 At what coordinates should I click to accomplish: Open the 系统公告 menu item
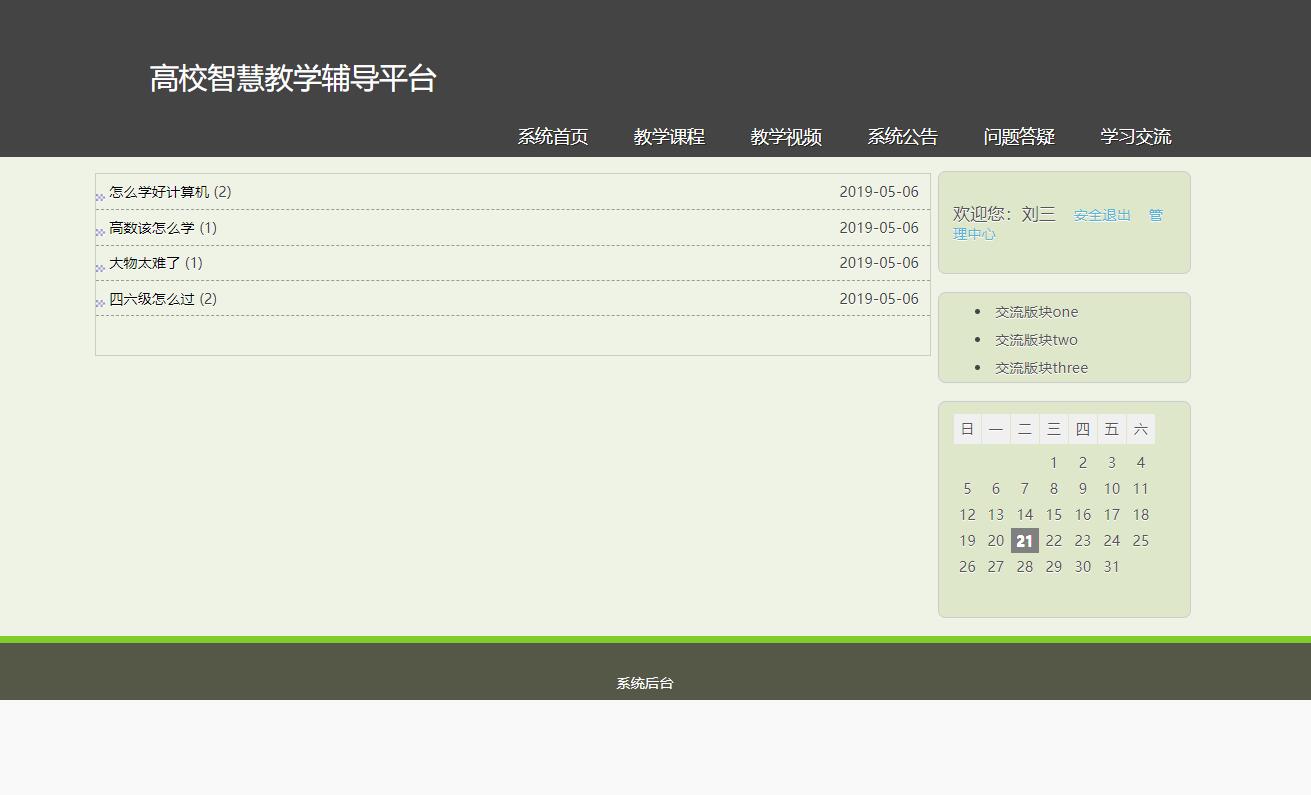click(x=902, y=136)
